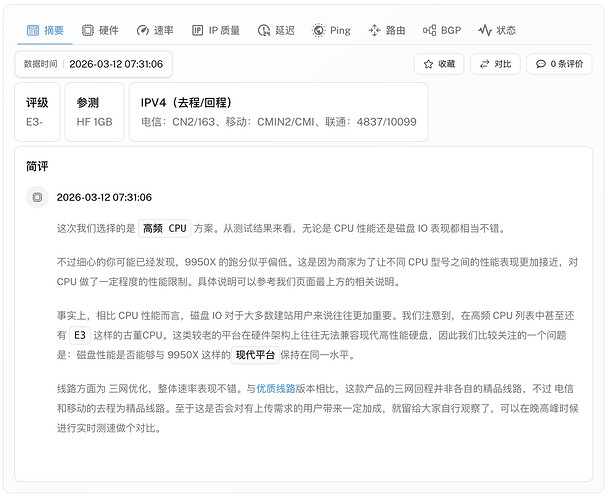609x500 pixels.
Task: Switch to the 状态 status tab
Action: tap(497, 30)
